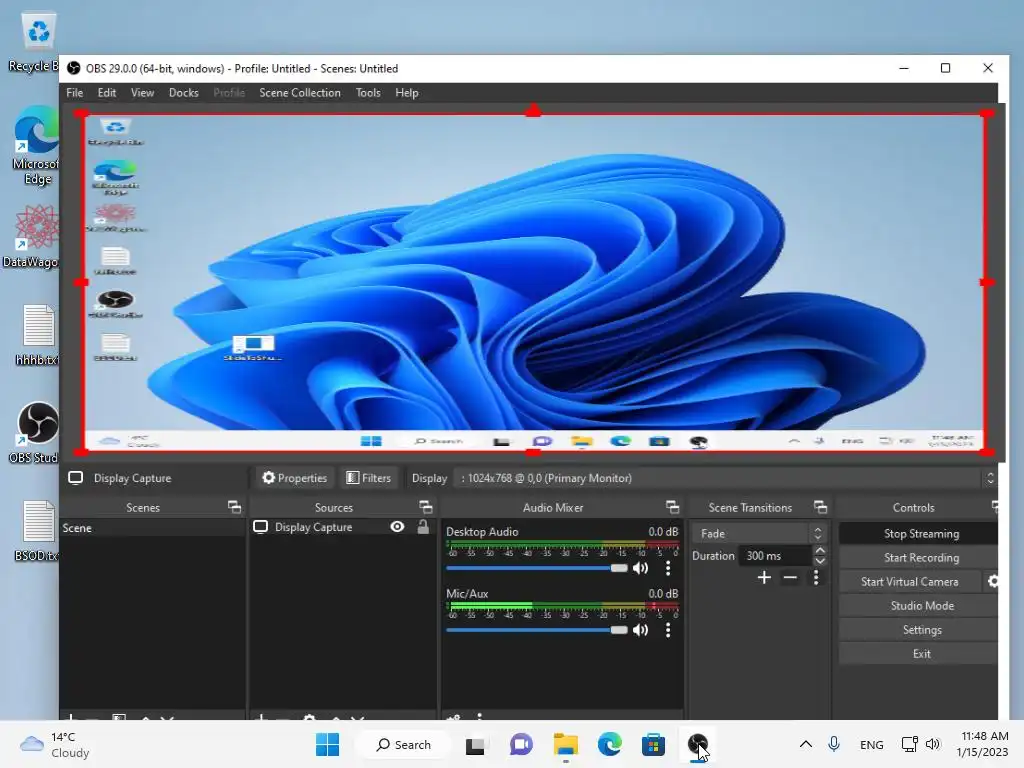Image resolution: width=1024 pixels, height=768 pixels.
Task: Open the transition properties three-dot menu
Action: (816, 577)
